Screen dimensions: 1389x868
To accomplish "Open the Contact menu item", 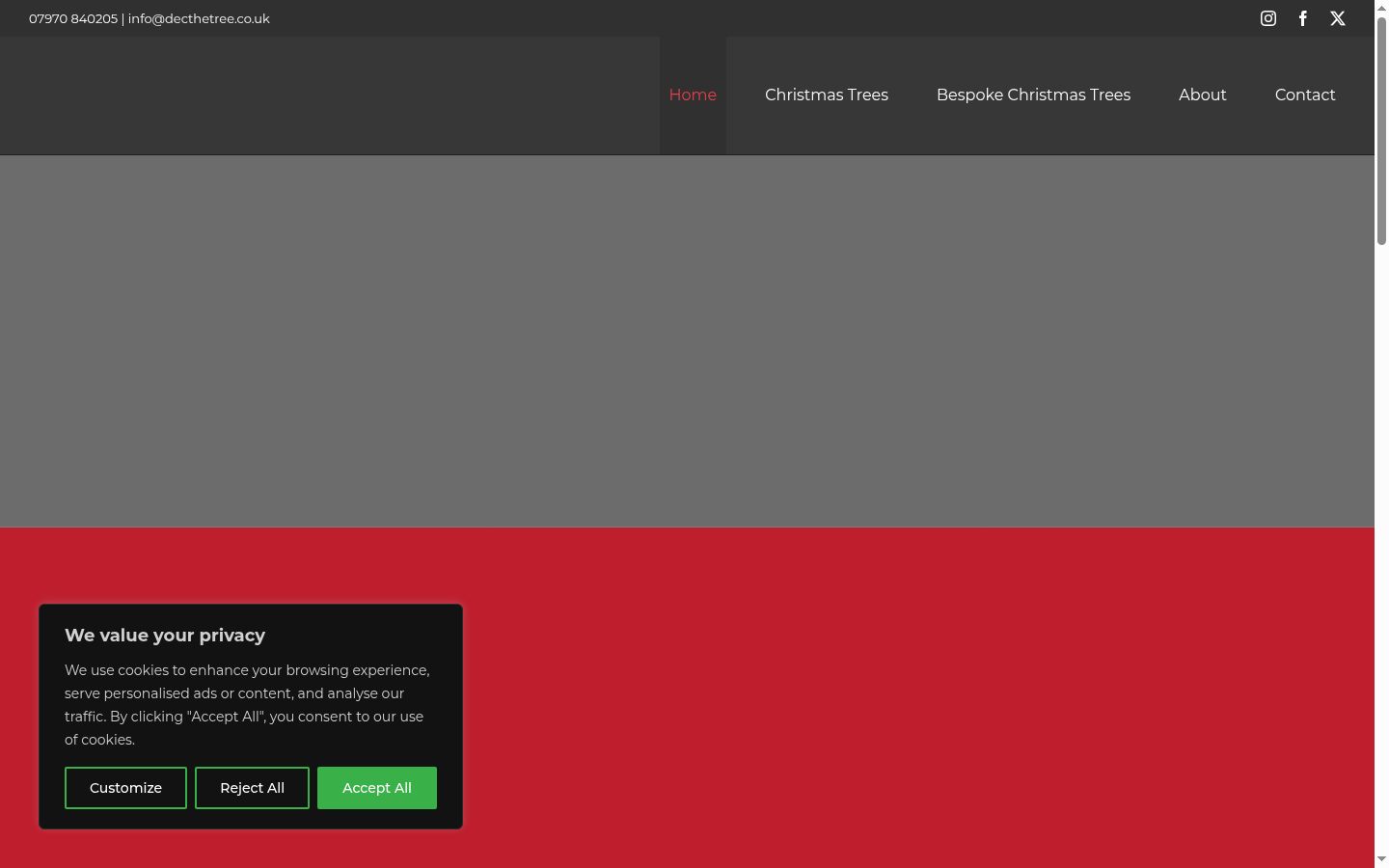I will (x=1305, y=95).
